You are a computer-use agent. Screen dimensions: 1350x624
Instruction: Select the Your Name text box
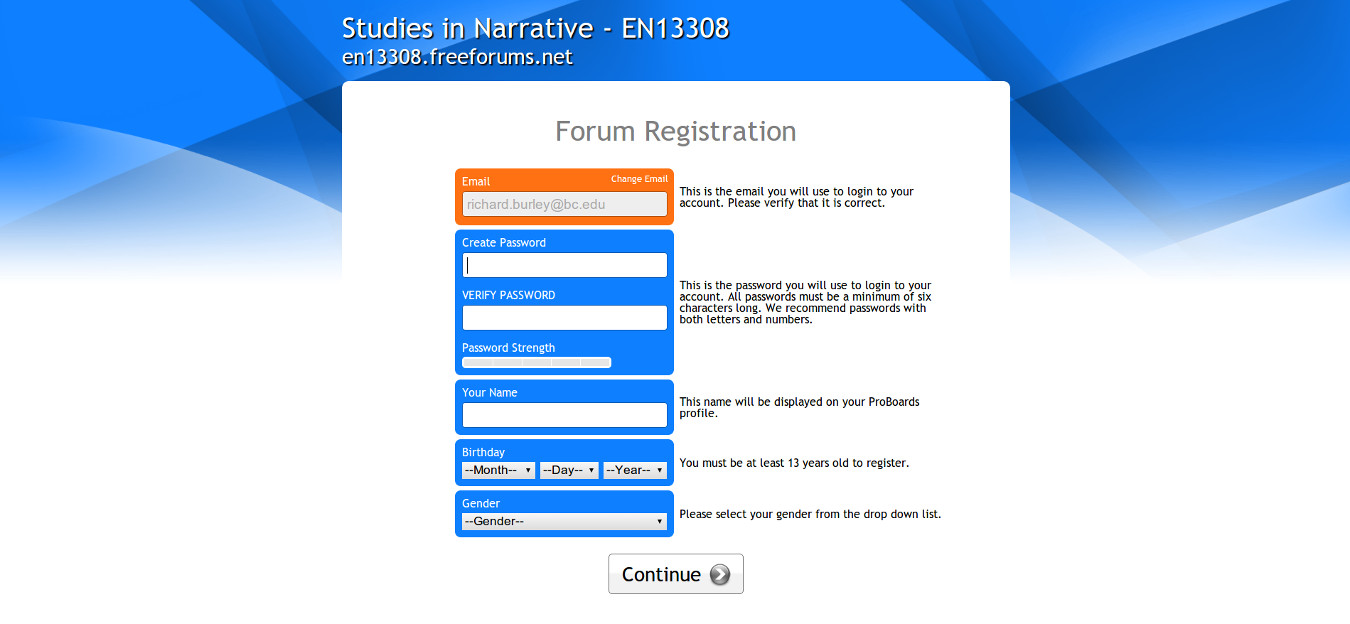click(x=564, y=415)
